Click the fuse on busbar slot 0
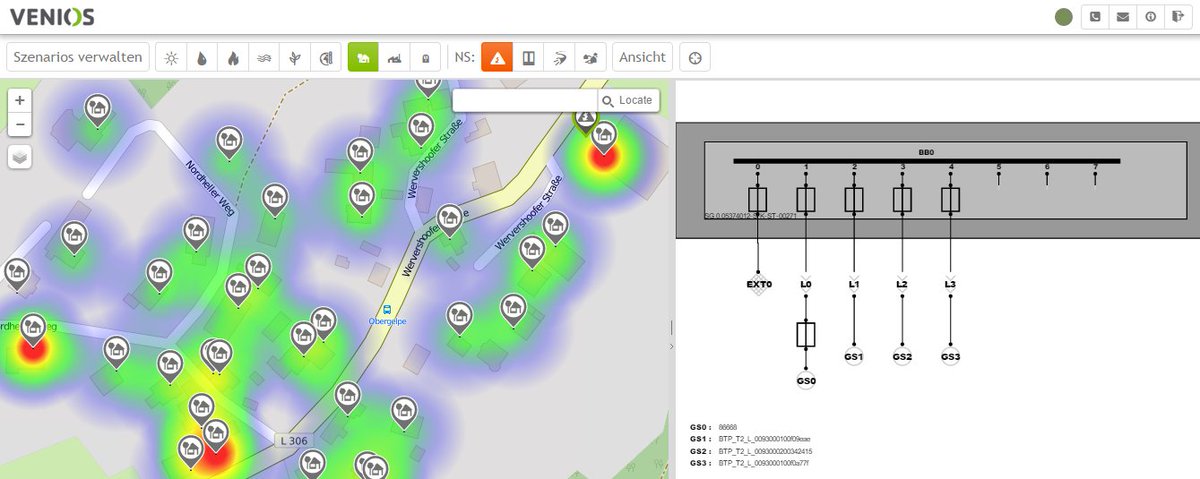Screen dimensions: 1200x479 [758, 200]
